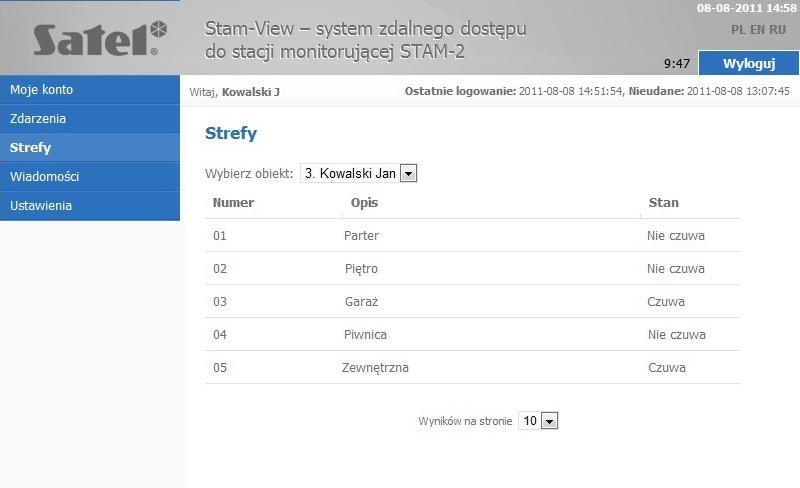Click the Stam-View header title
Viewport: 800px width, 488px height.
pos(365,40)
